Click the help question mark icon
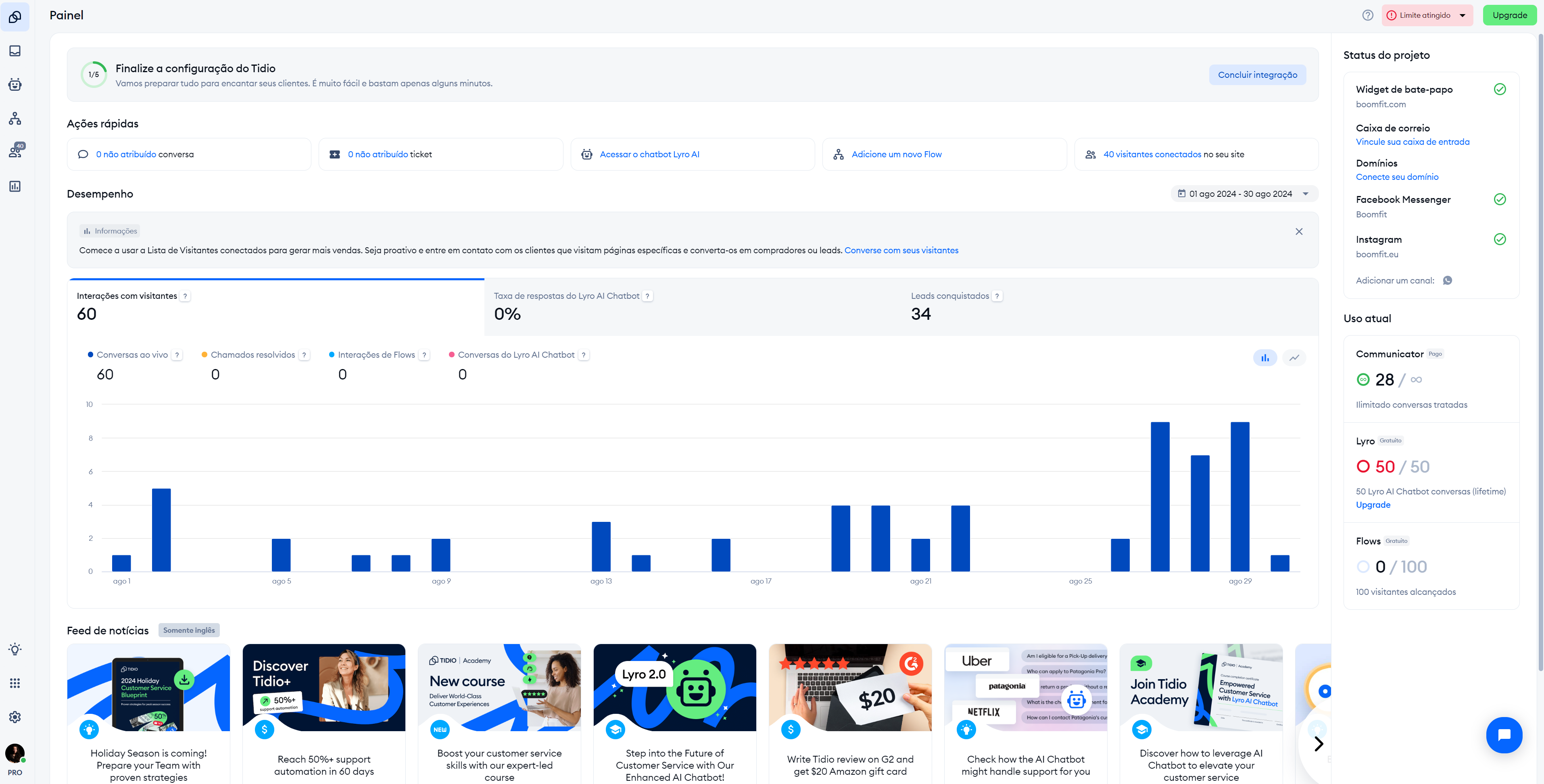The height and width of the screenshot is (784, 1544). [x=1367, y=16]
